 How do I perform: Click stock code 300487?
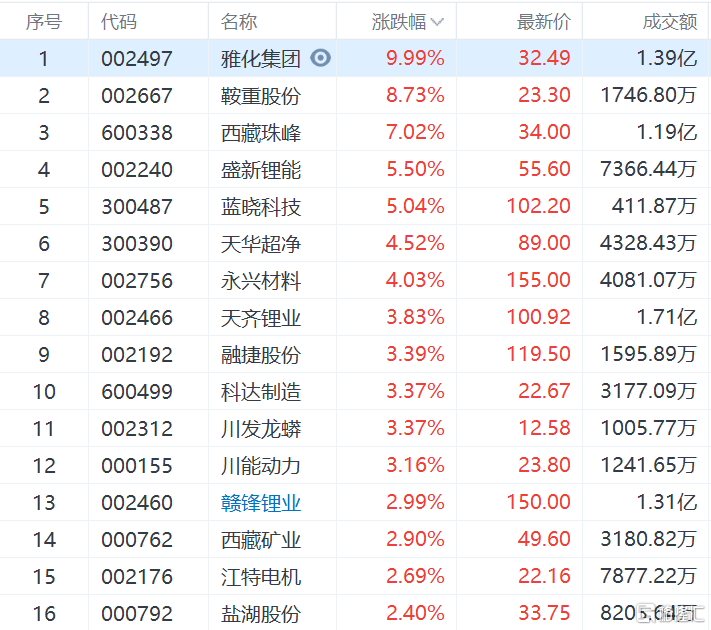click(x=137, y=207)
